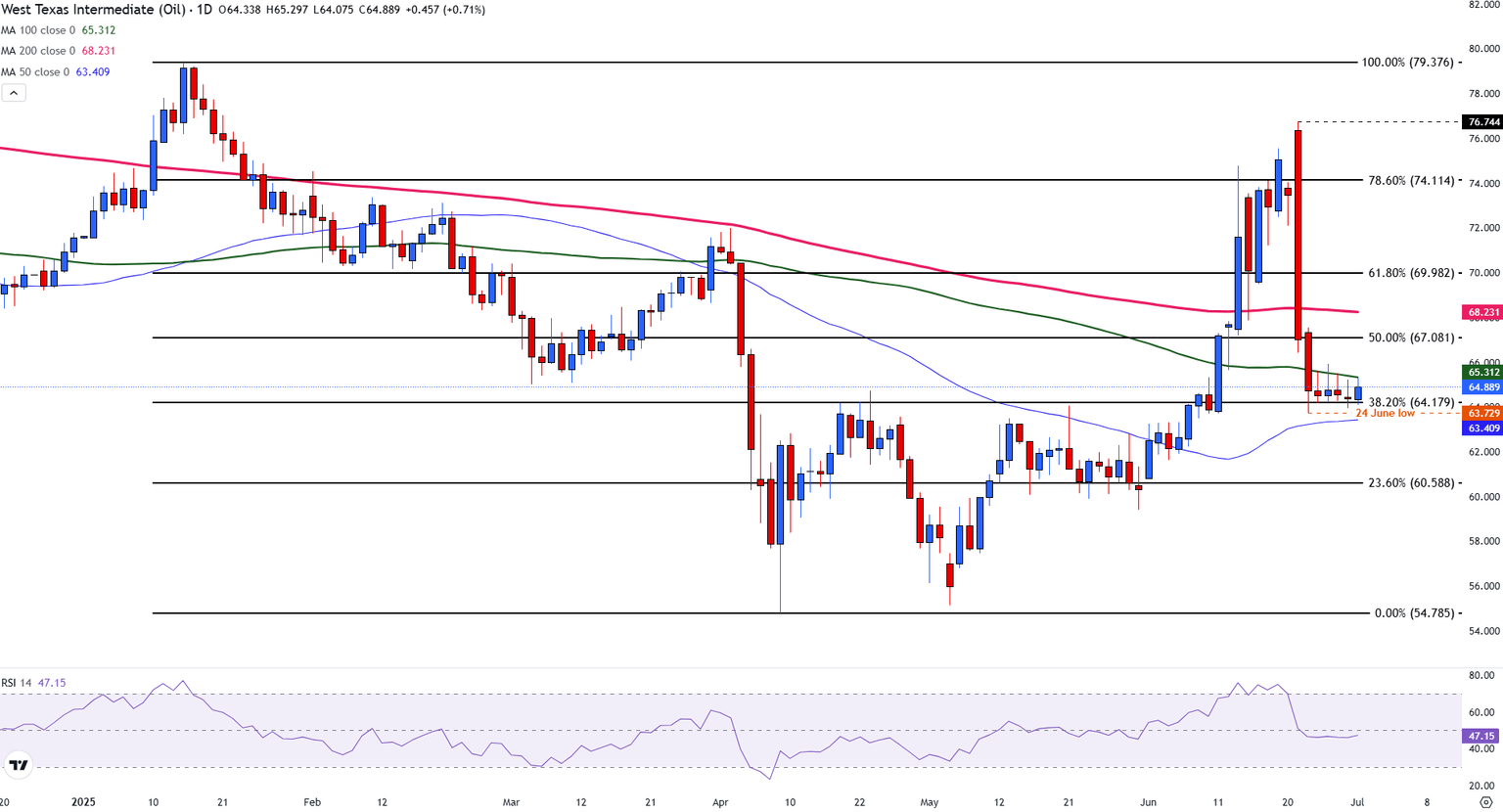
Task: Click the 'Apr' label on time axis
Action: point(720,802)
